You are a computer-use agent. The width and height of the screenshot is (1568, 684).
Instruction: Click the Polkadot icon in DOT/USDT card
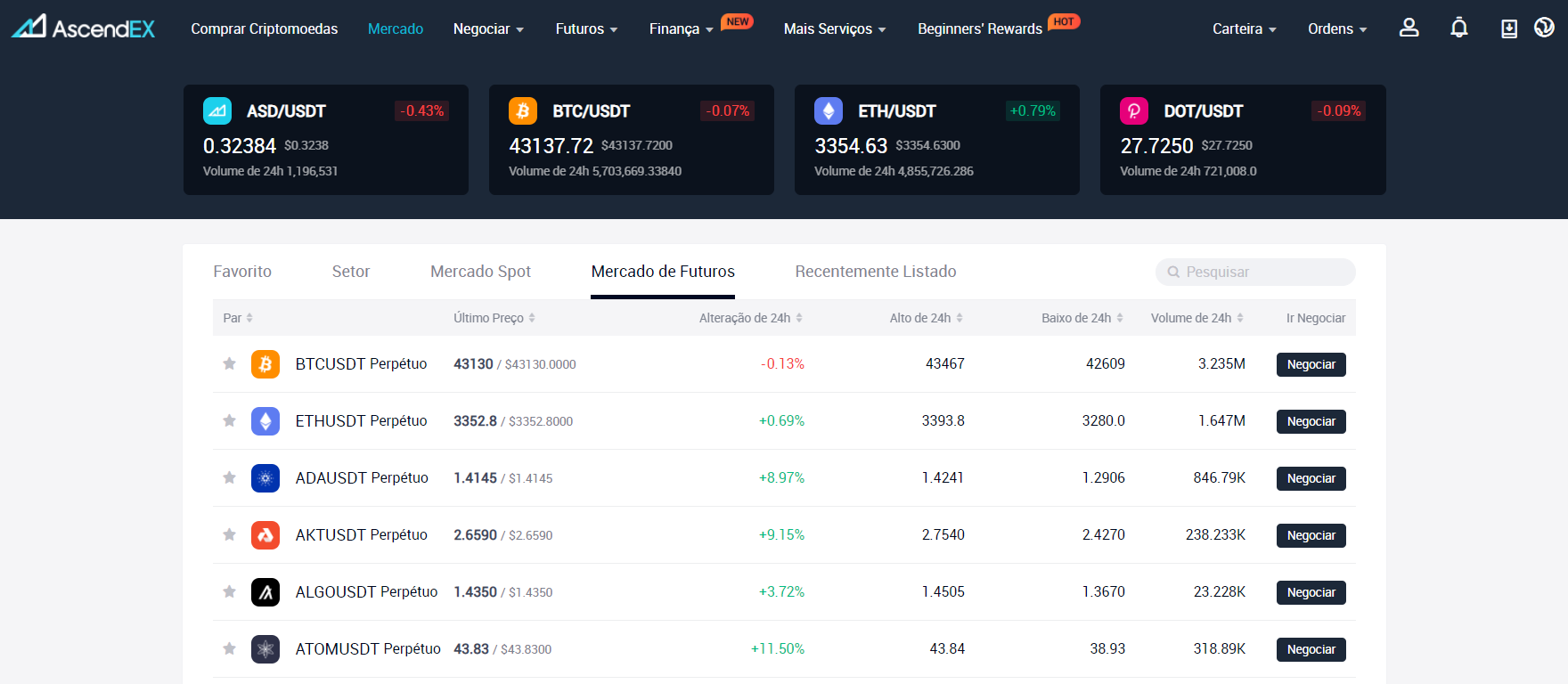[x=1134, y=111]
